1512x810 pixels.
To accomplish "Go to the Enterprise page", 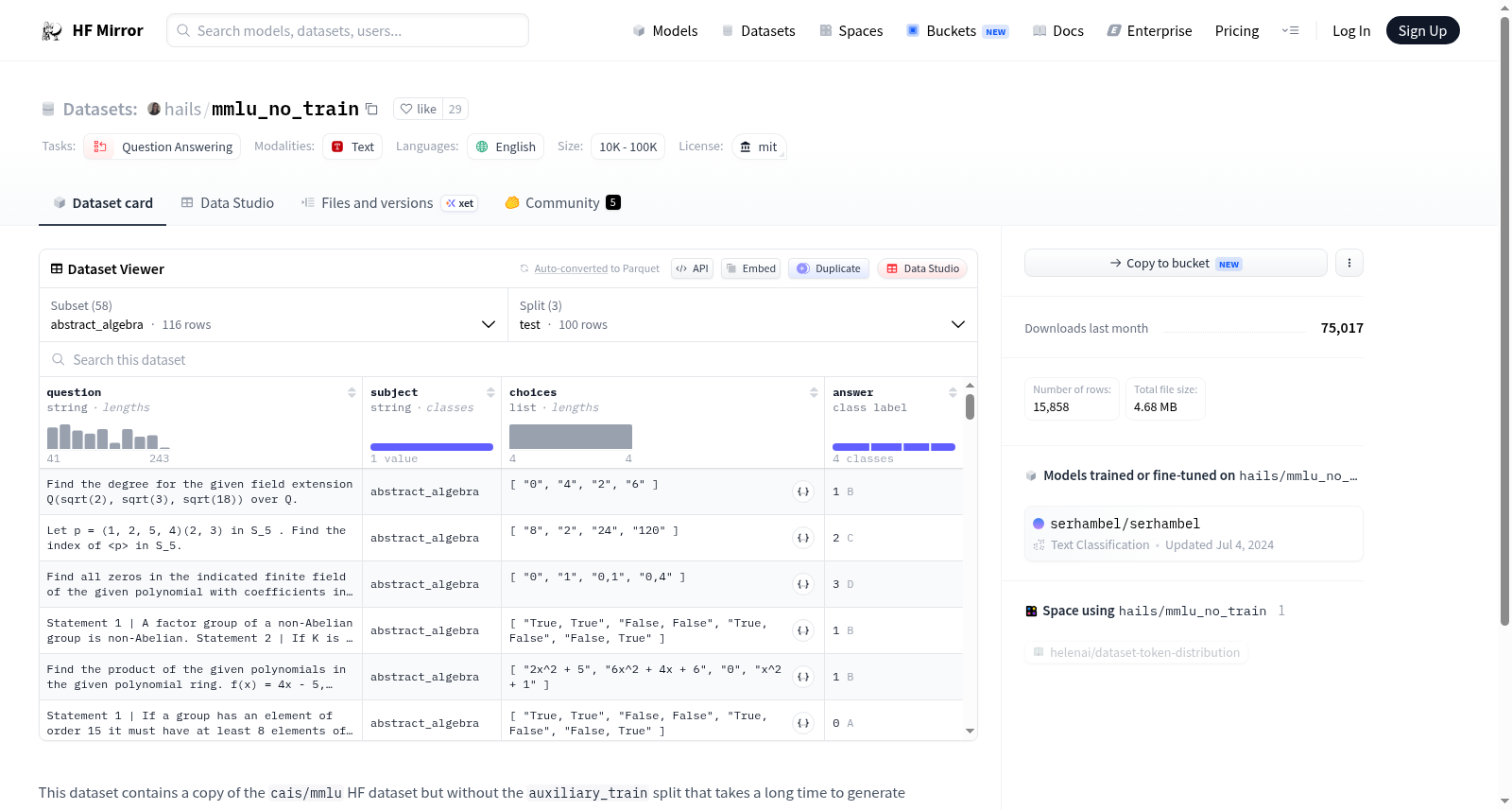I will 1149,31.
